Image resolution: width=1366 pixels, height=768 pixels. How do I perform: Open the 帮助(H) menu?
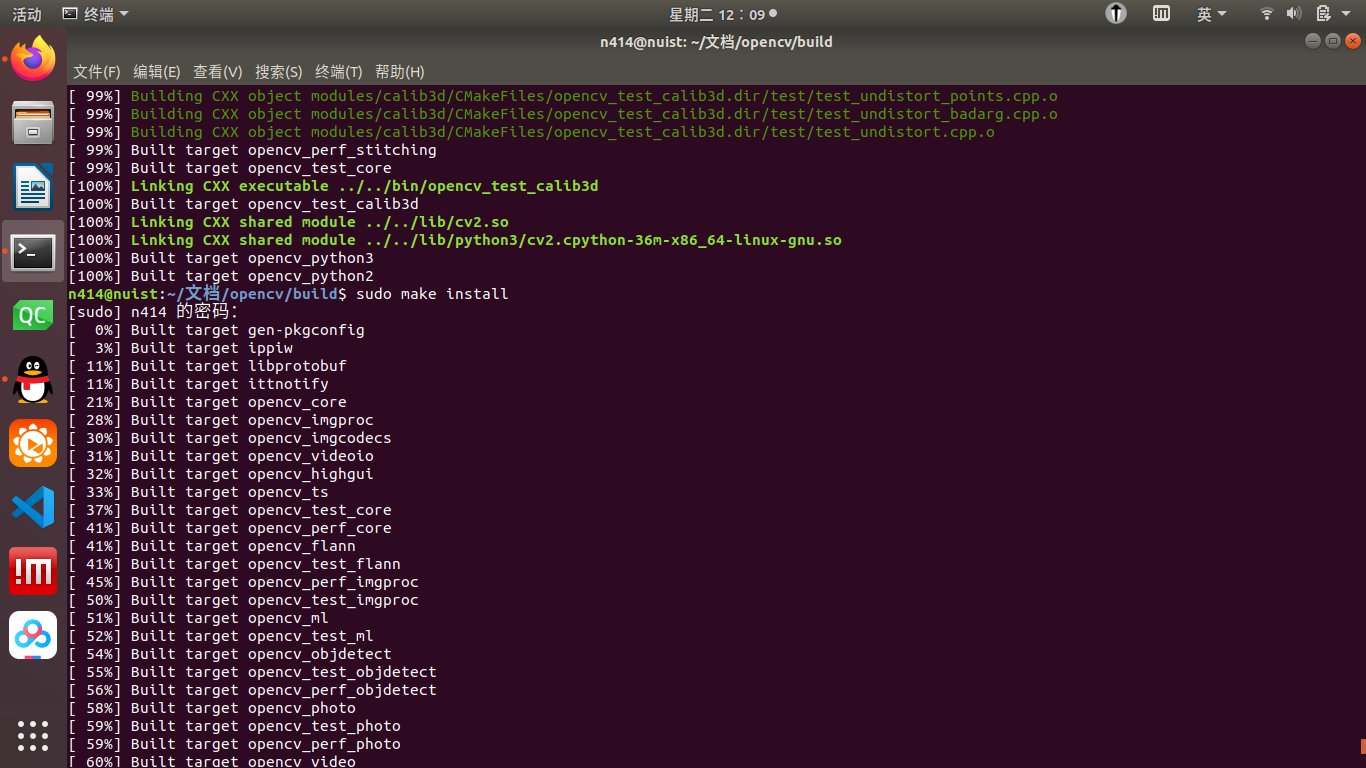pos(400,72)
